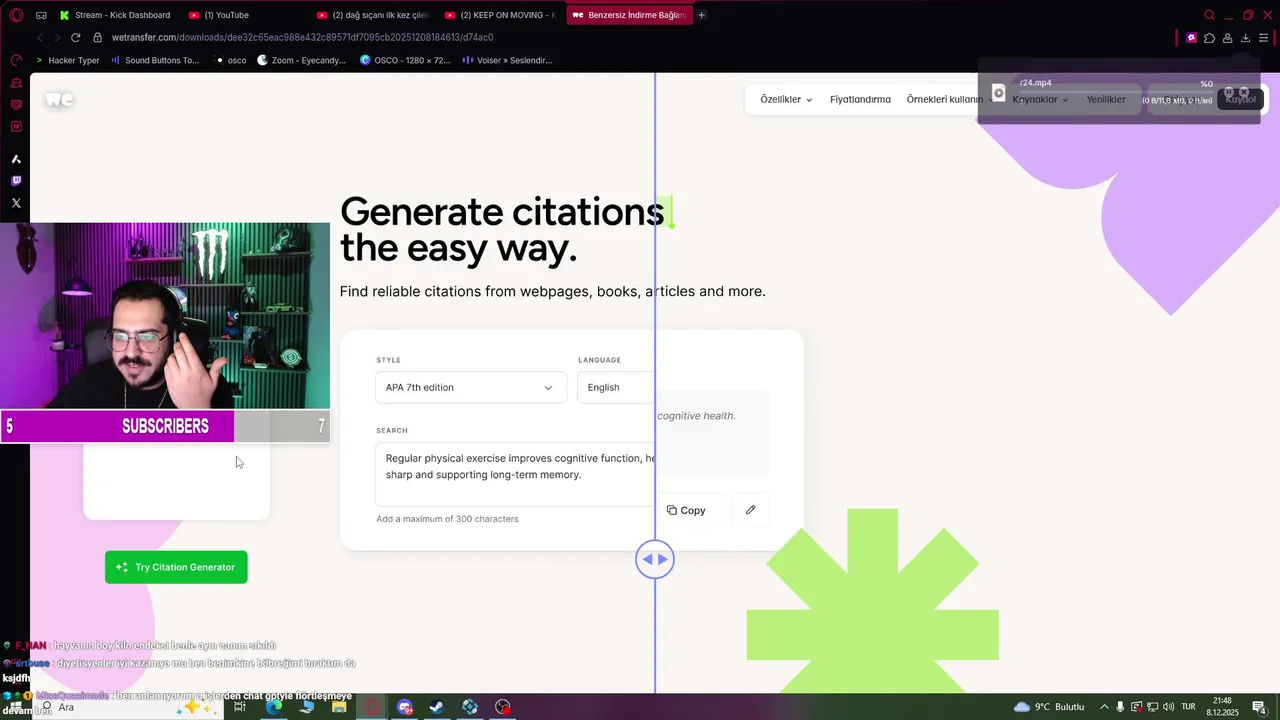Open Task View on the taskbar
1280x720 pixels.
(240, 707)
